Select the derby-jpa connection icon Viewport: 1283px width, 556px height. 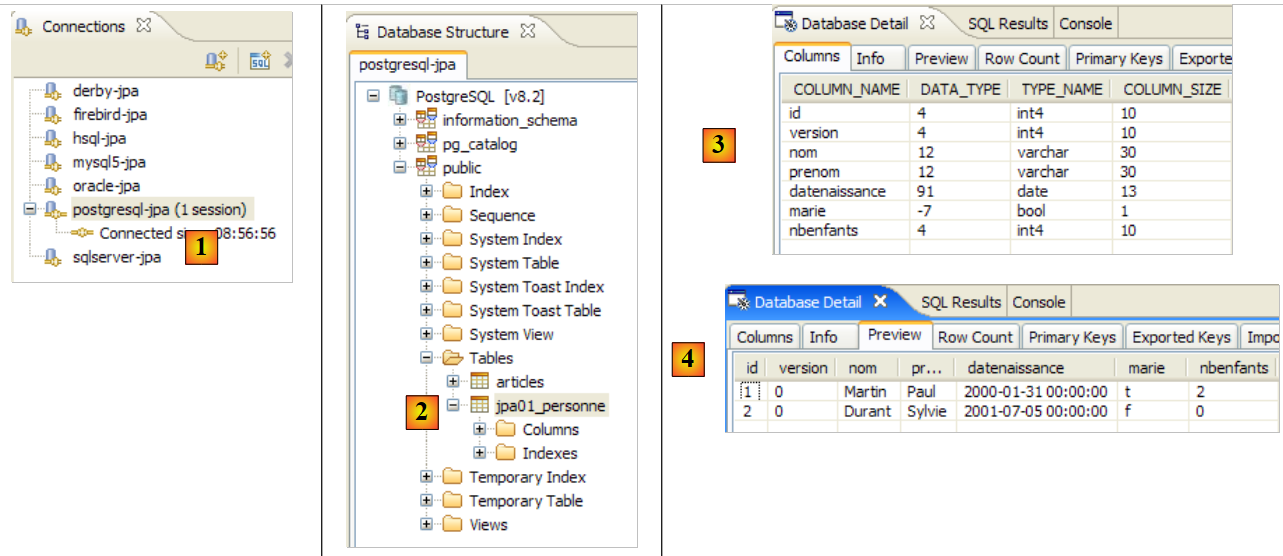(53, 91)
